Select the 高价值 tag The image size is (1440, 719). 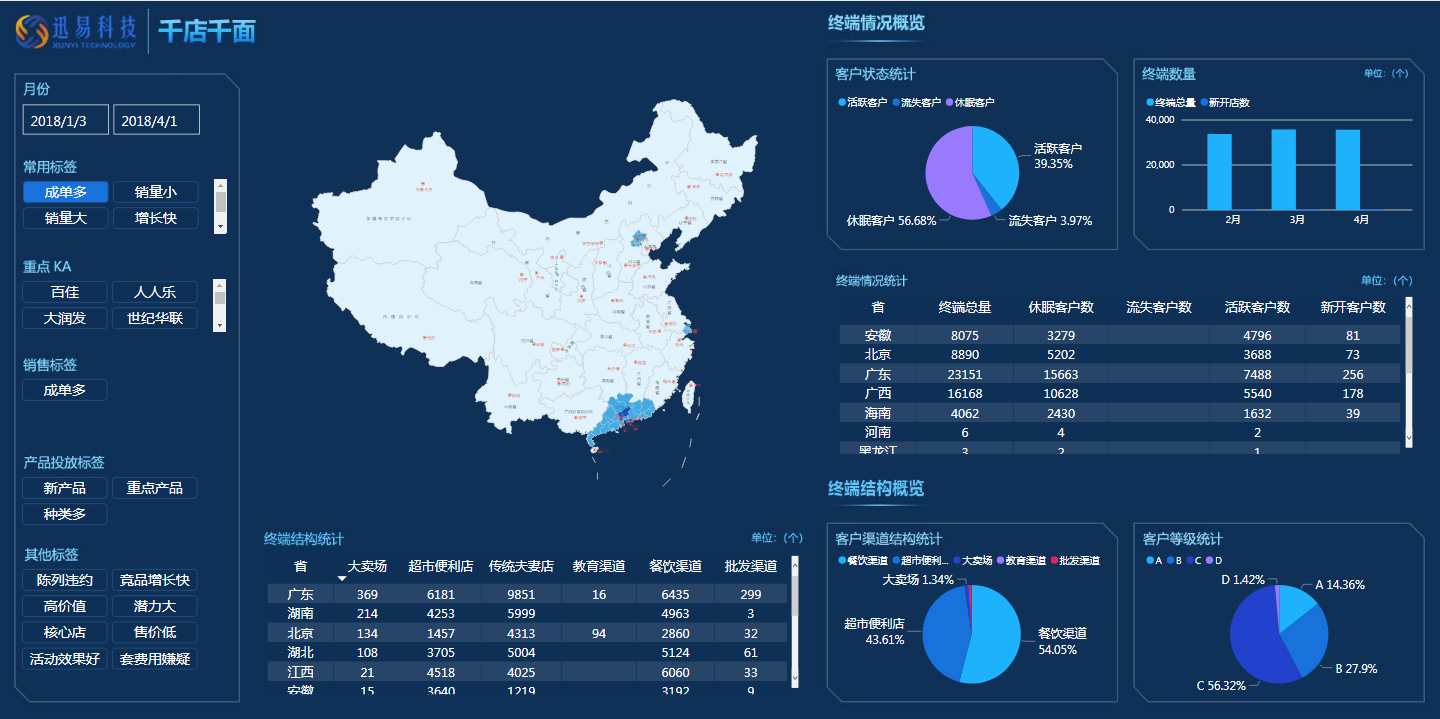[x=65, y=606]
